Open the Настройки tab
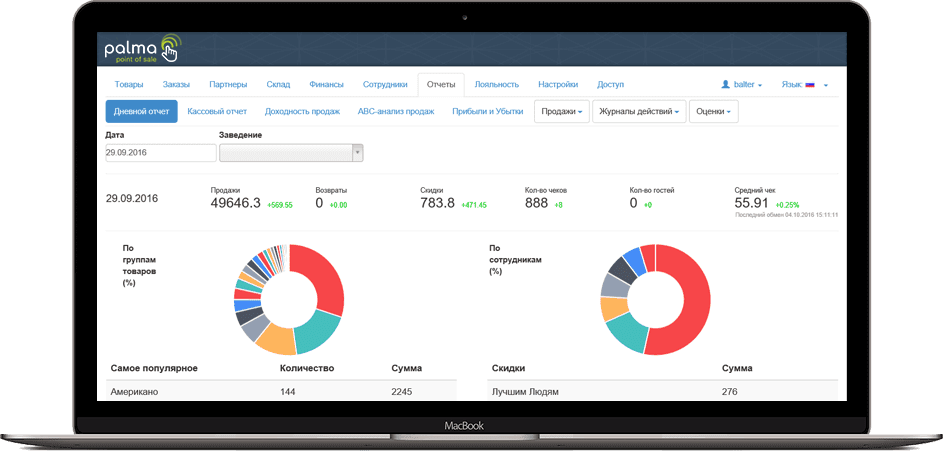This screenshot has height=451, width=943. coord(558,85)
